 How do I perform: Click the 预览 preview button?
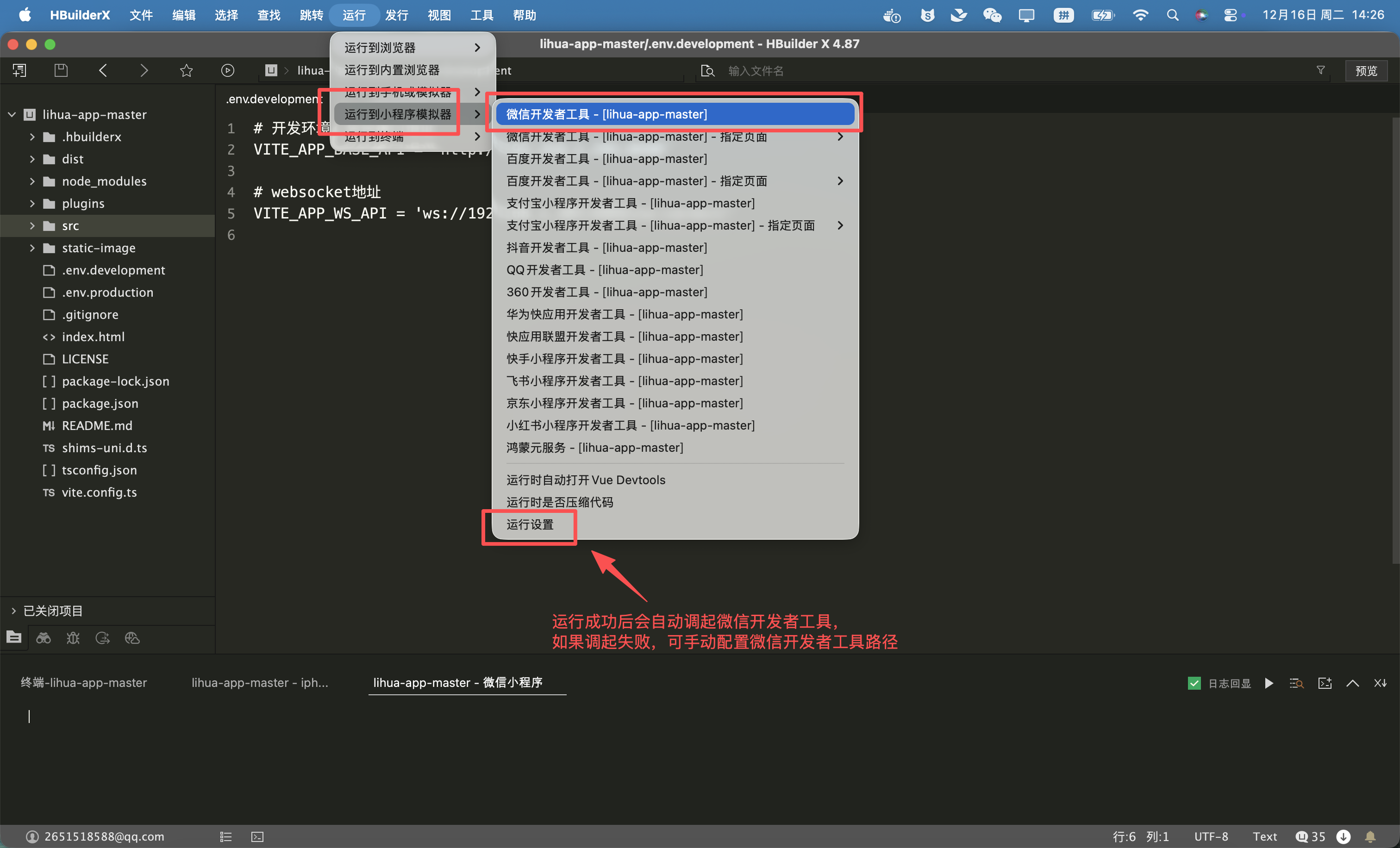pyautogui.click(x=1365, y=70)
